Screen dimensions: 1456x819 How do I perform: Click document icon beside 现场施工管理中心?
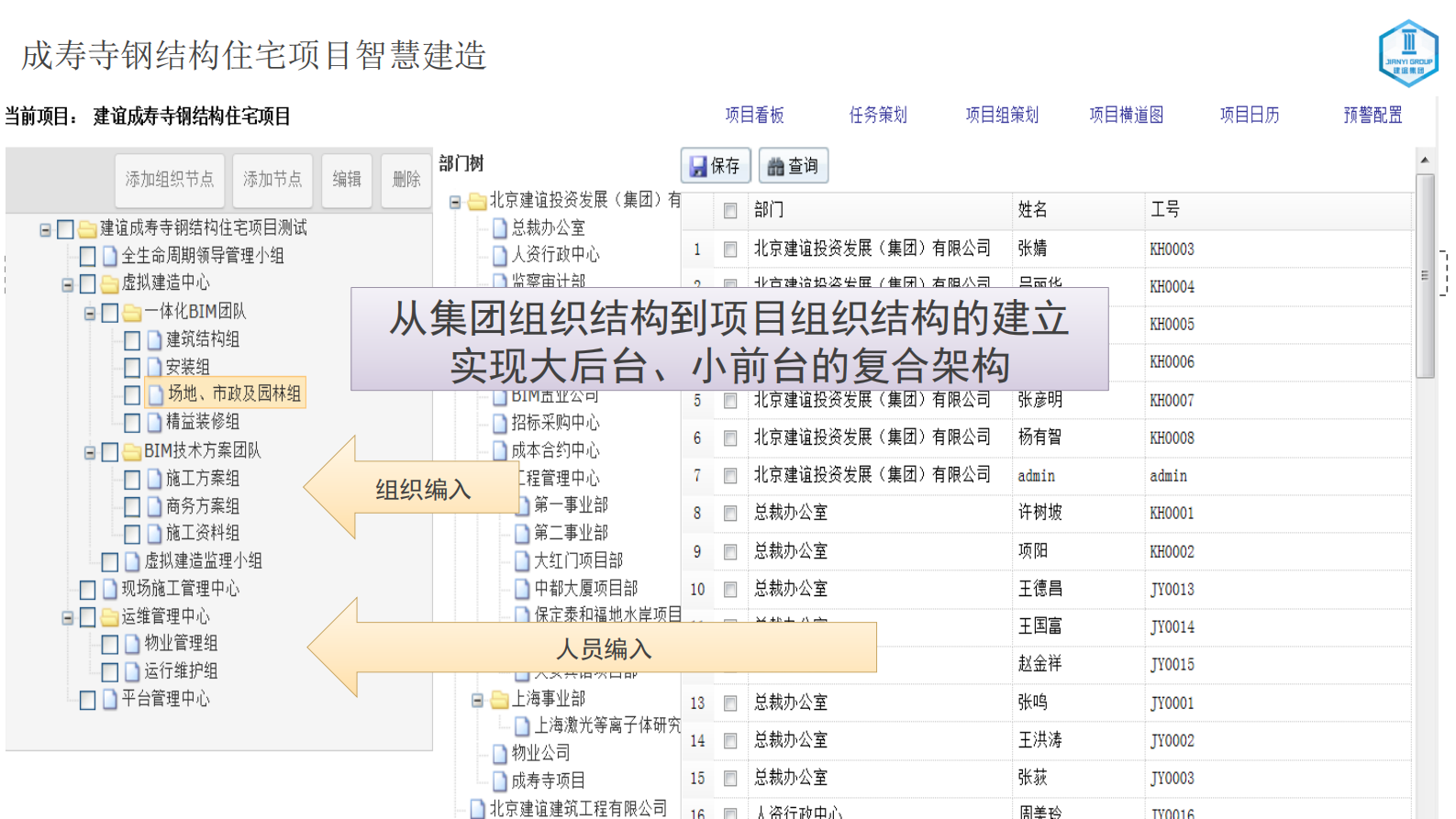pos(110,589)
